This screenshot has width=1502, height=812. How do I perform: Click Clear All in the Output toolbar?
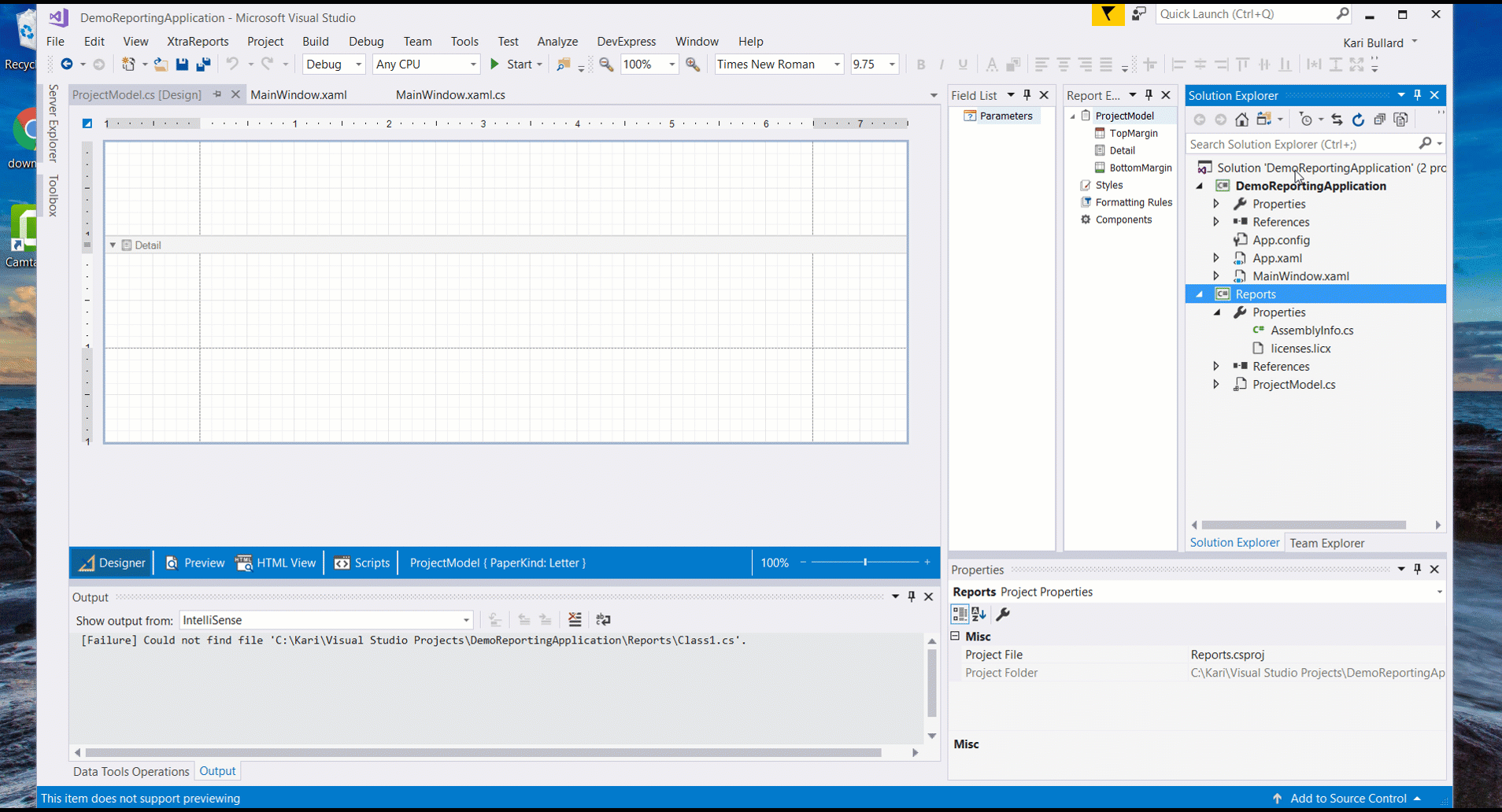[x=575, y=620]
